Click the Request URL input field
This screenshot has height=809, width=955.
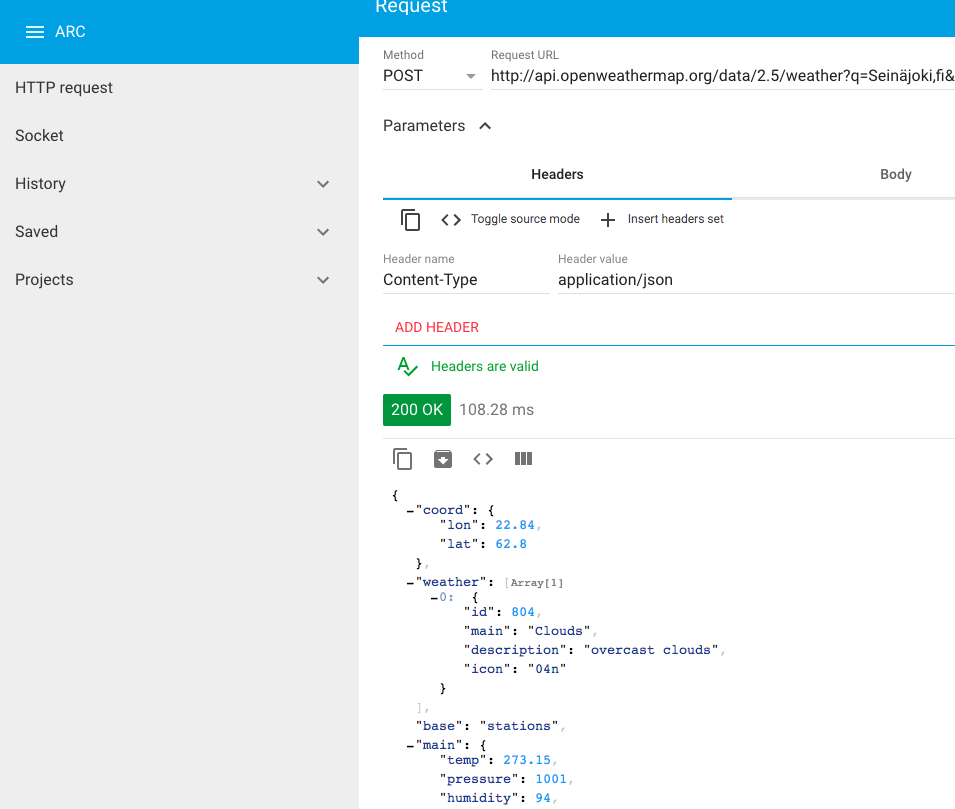[x=720, y=76]
